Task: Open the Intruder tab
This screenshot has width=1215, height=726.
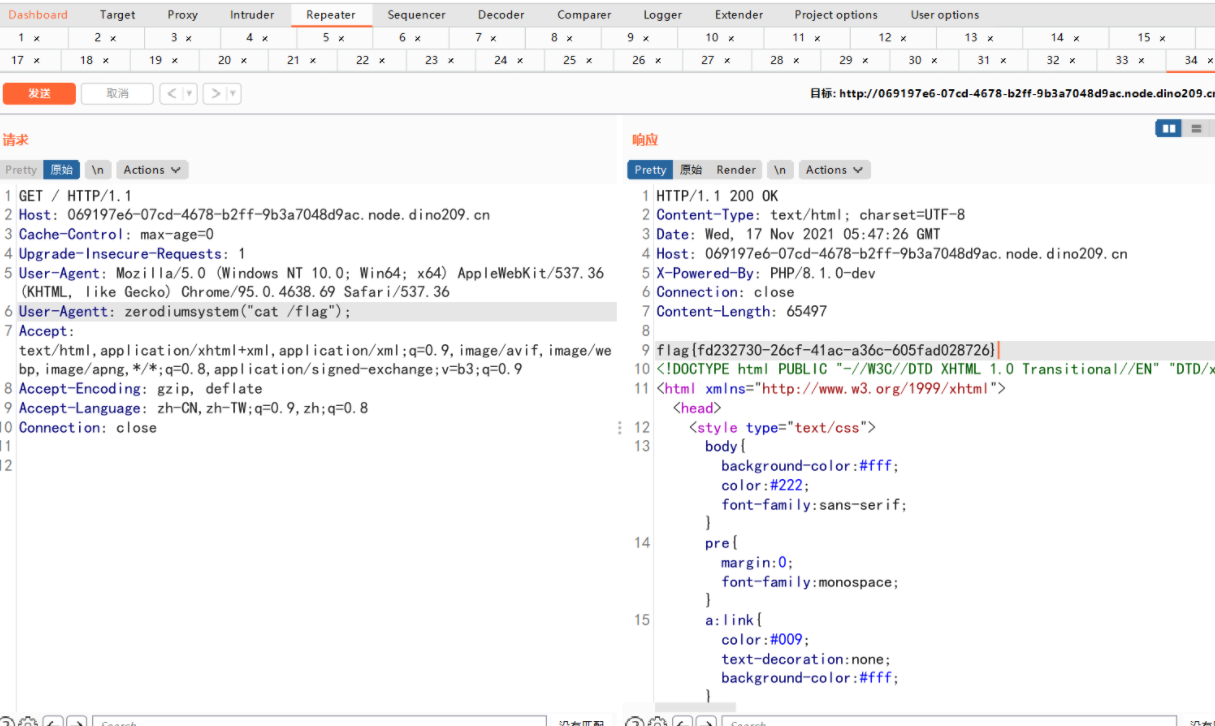Action: click(252, 15)
